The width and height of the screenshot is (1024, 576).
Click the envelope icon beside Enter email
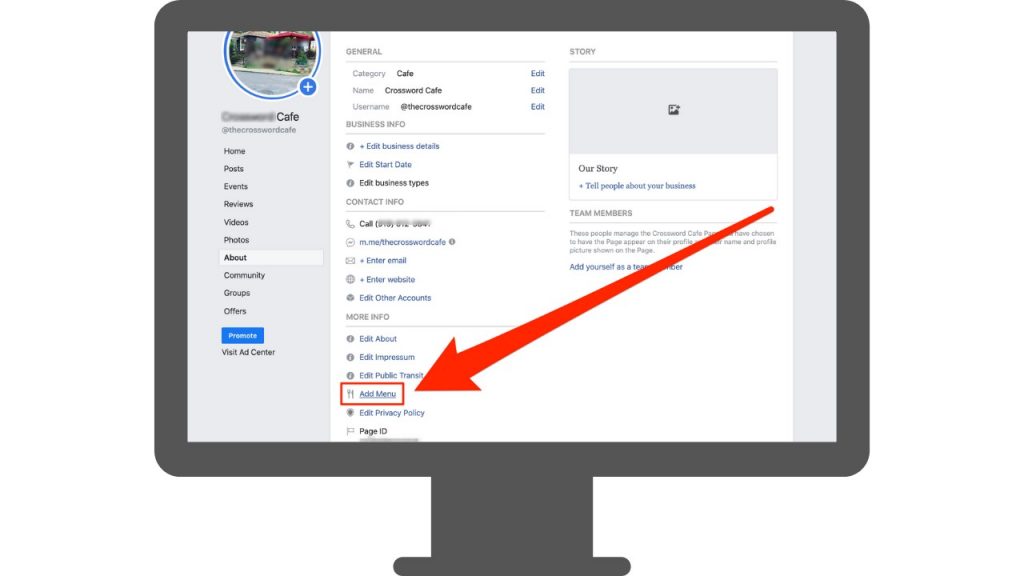350,261
